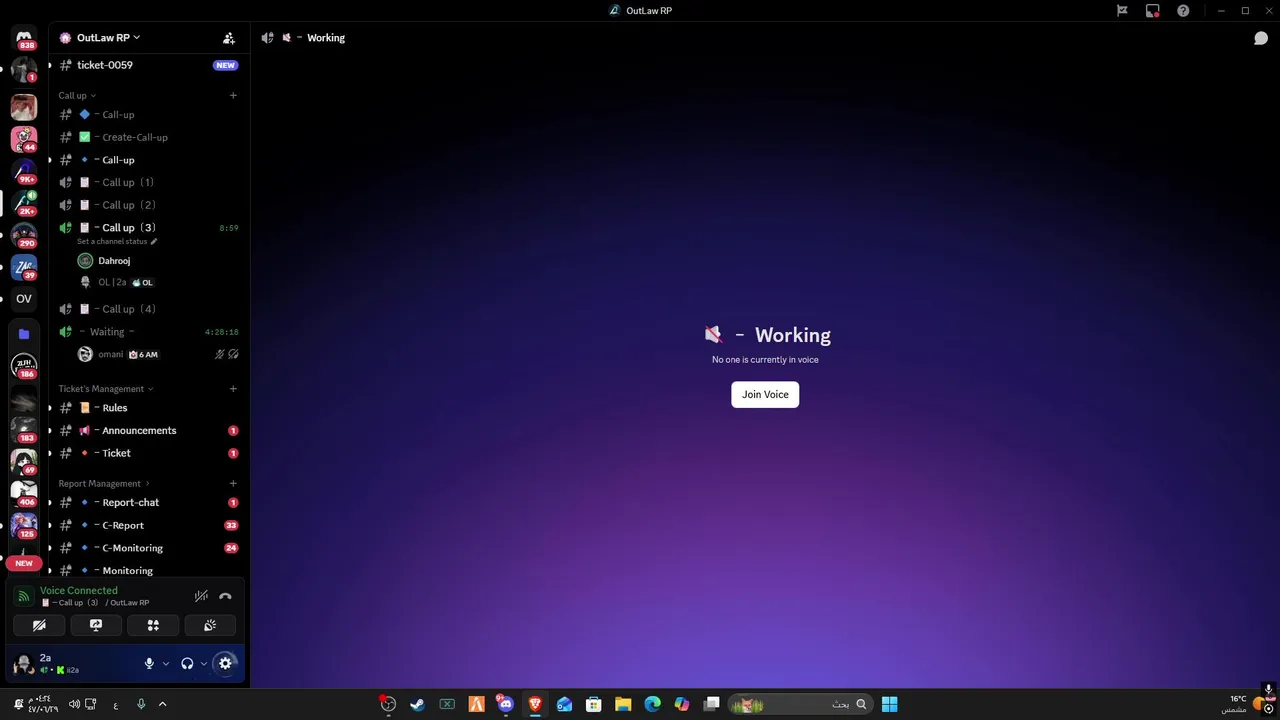Open Discord direct messages home icon

(x=24, y=37)
